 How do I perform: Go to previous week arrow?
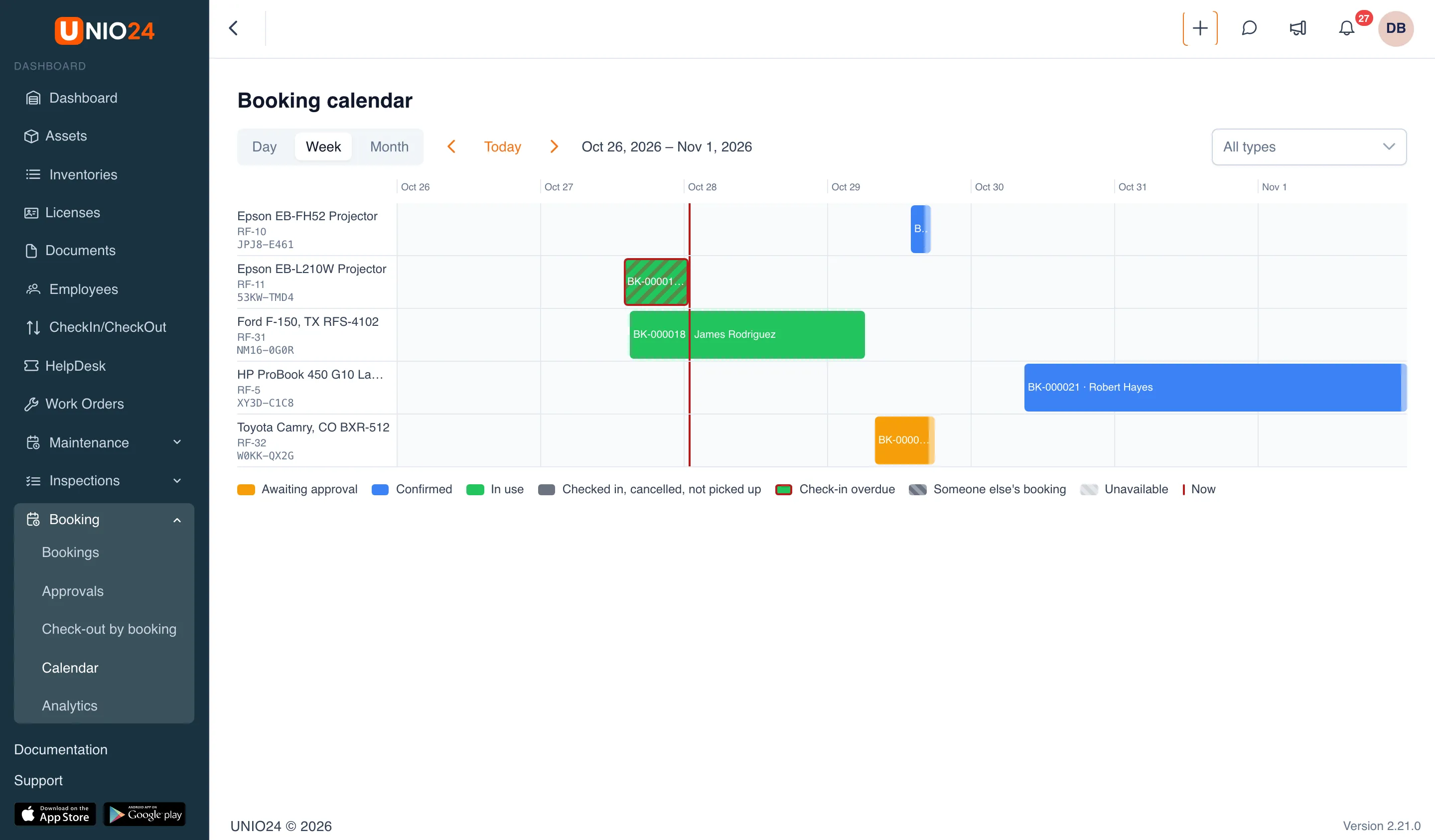click(451, 147)
